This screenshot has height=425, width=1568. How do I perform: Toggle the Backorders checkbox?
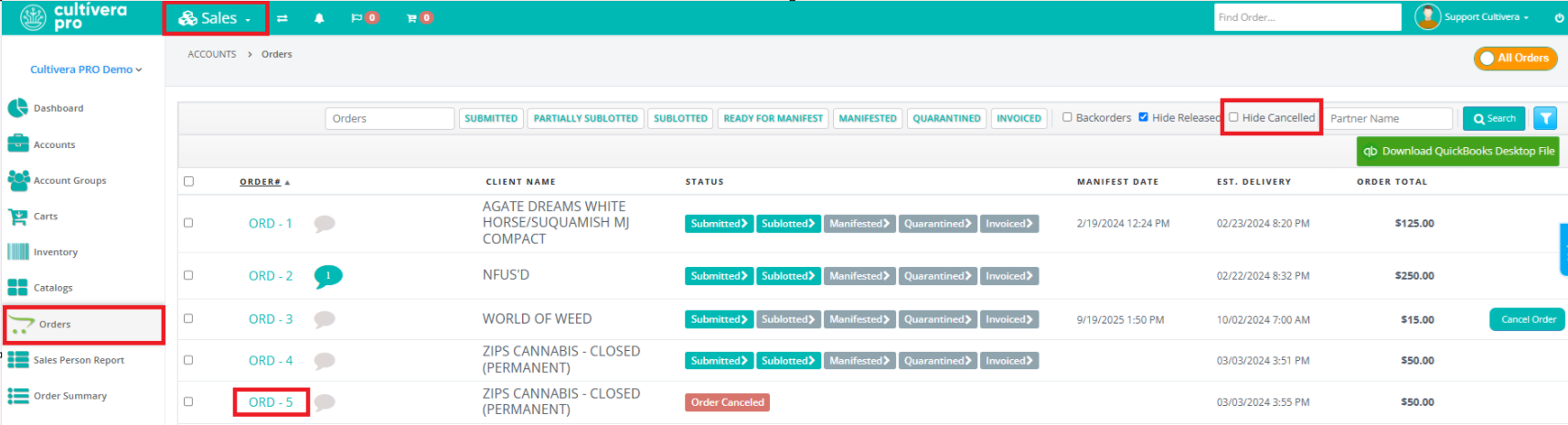tap(1067, 117)
